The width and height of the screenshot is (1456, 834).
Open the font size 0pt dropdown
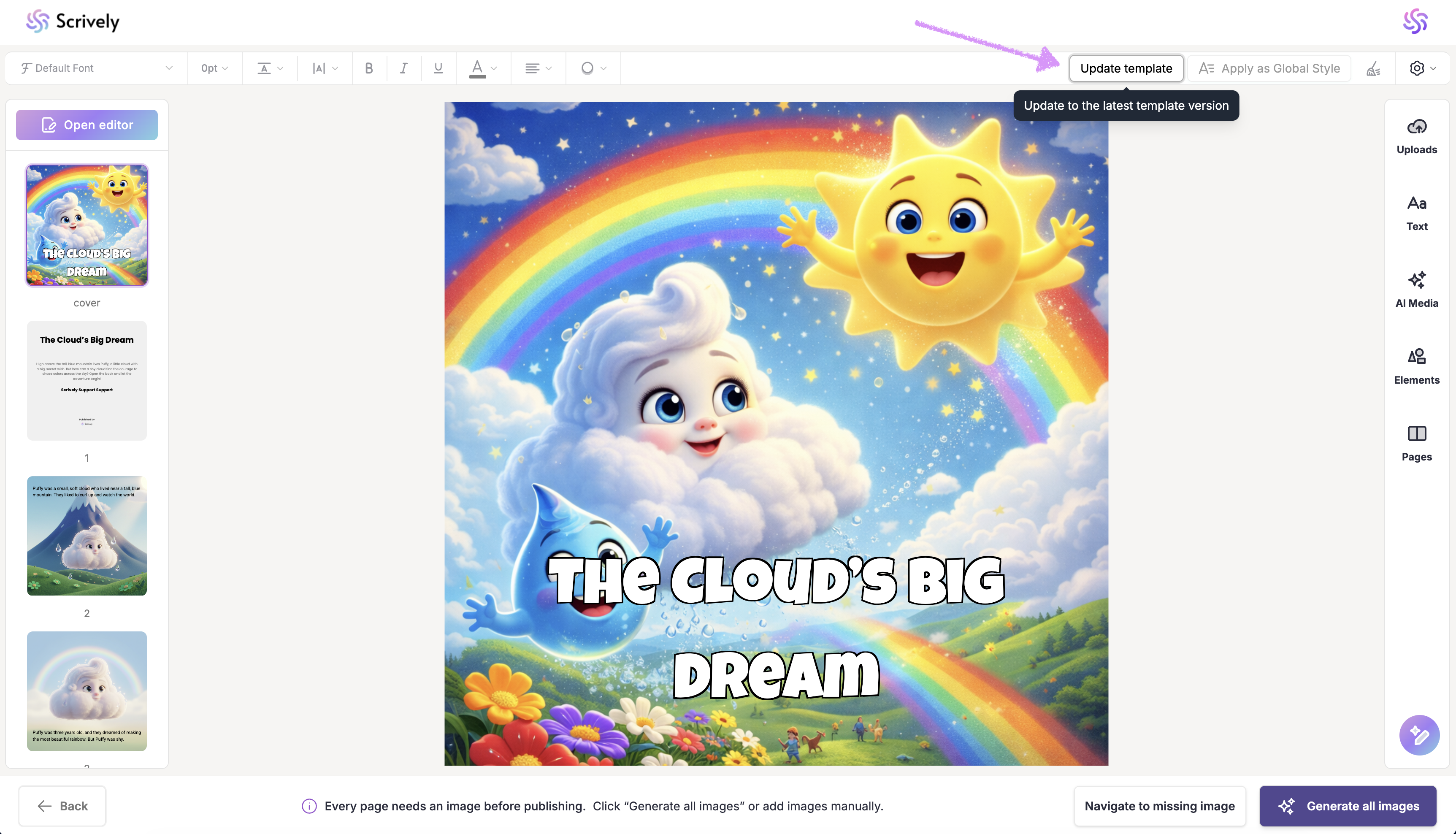click(214, 68)
